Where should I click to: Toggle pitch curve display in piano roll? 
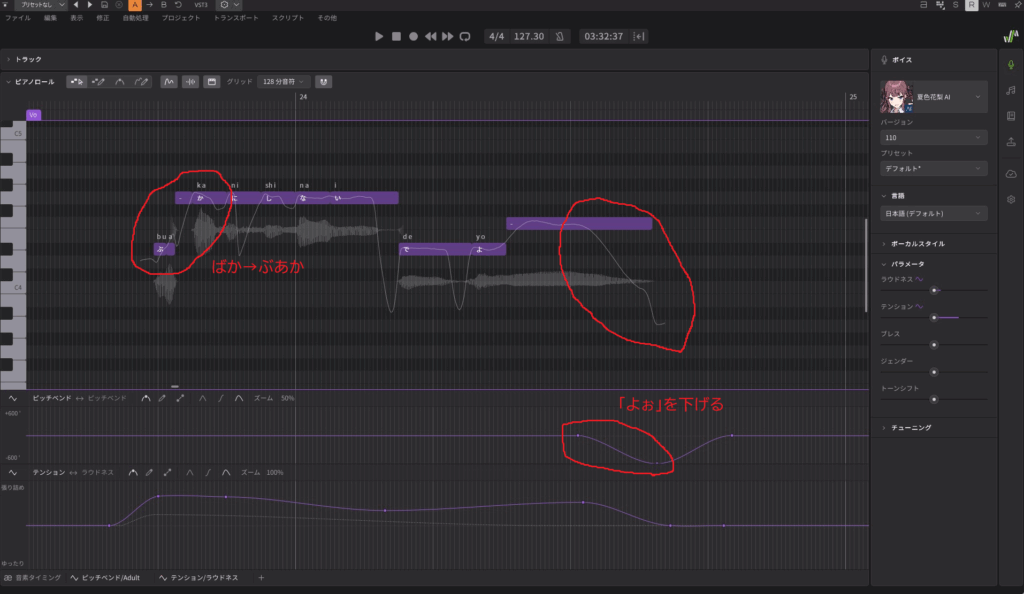168,82
